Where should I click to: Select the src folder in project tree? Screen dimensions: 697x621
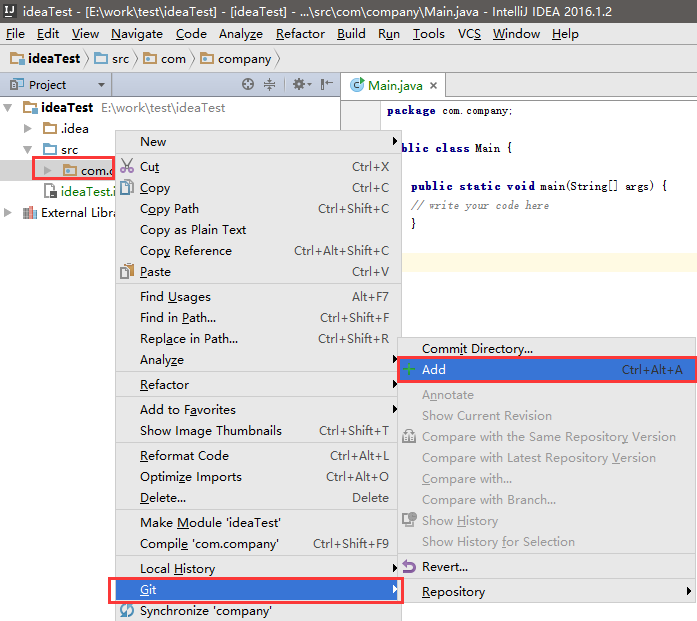[x=69, y=149]
